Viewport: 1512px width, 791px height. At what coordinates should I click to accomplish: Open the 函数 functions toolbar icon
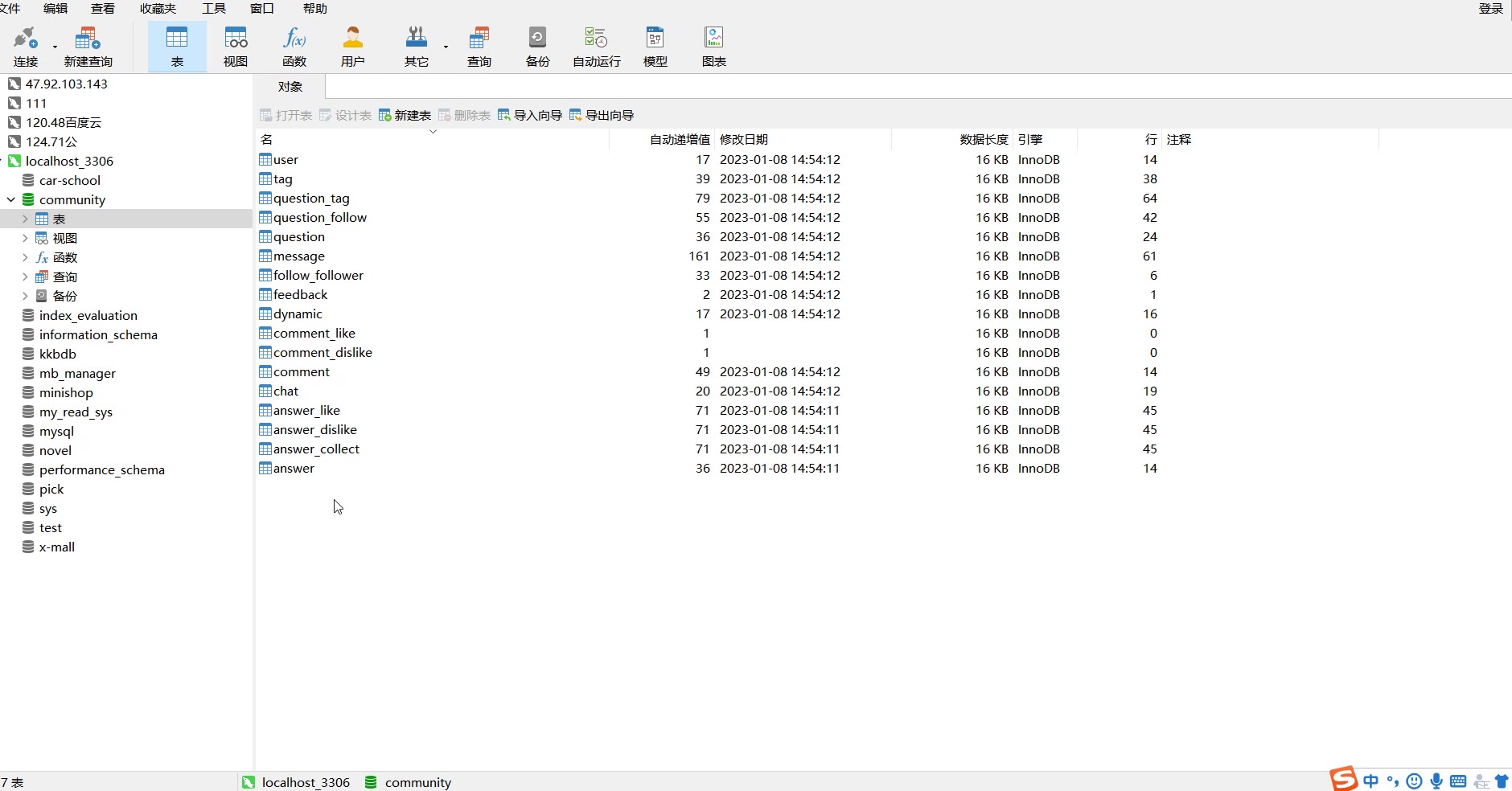click(x=294, y=47)
